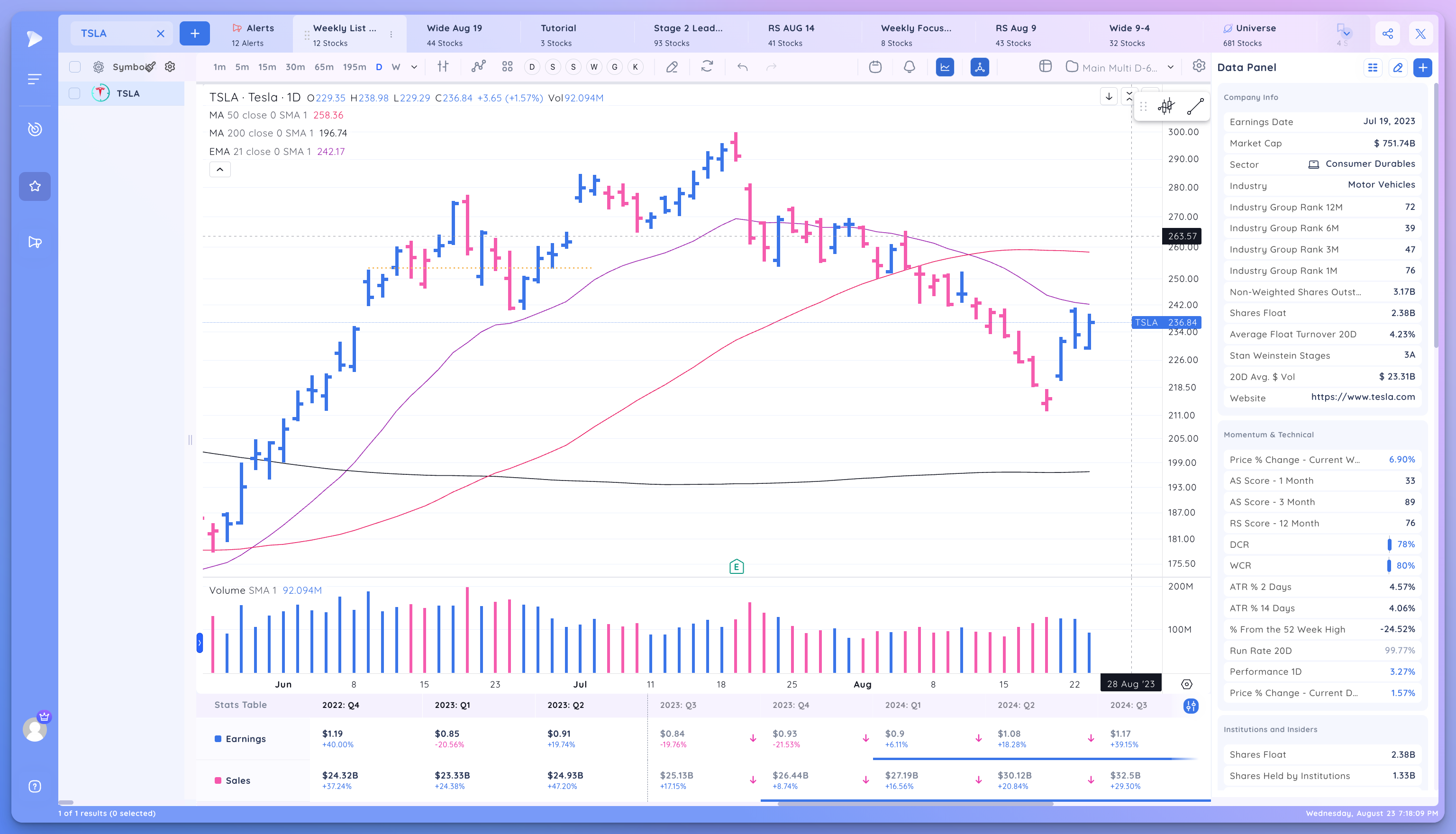Image resolution: width=1456 pixels, height=834 pixels.
Task: Select the W weekly timeframe
Action: point(396,67)
